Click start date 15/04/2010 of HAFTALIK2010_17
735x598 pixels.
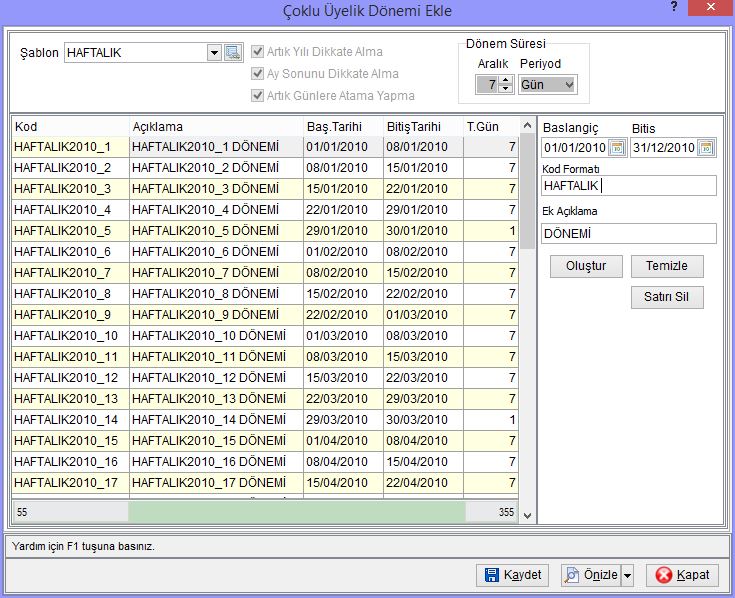344,483
